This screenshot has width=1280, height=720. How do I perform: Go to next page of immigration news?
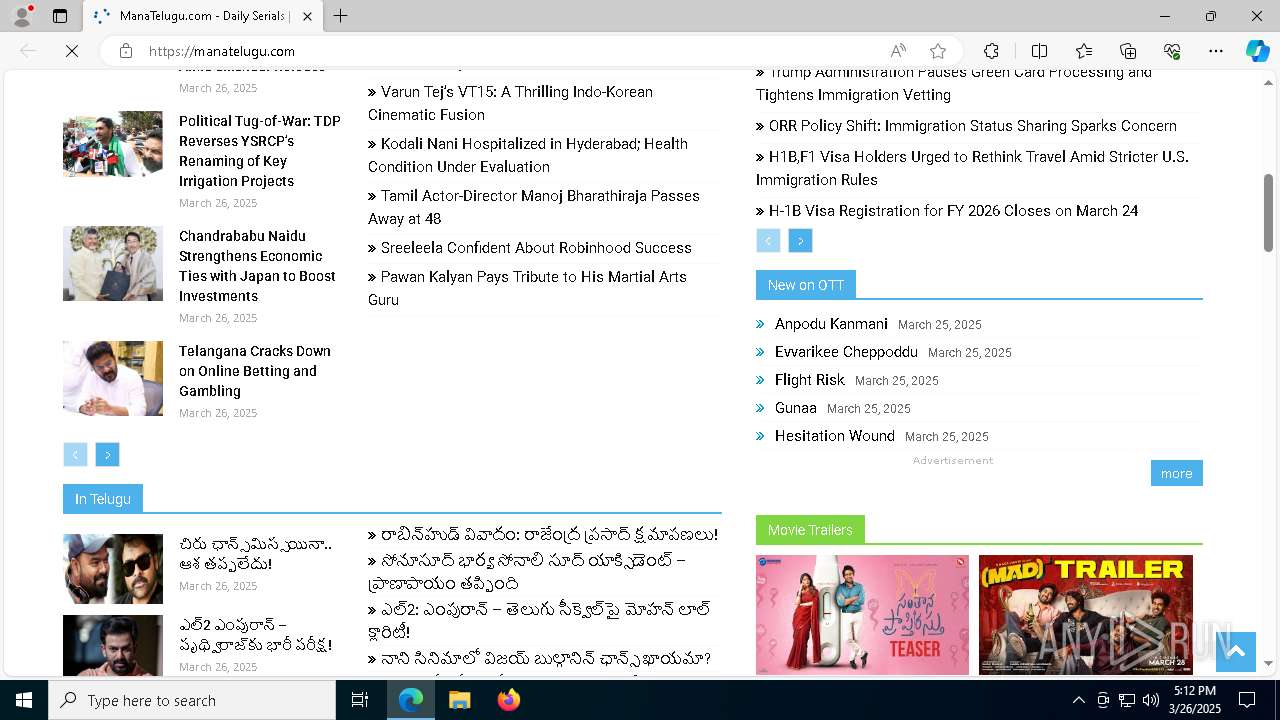[800, 240]
